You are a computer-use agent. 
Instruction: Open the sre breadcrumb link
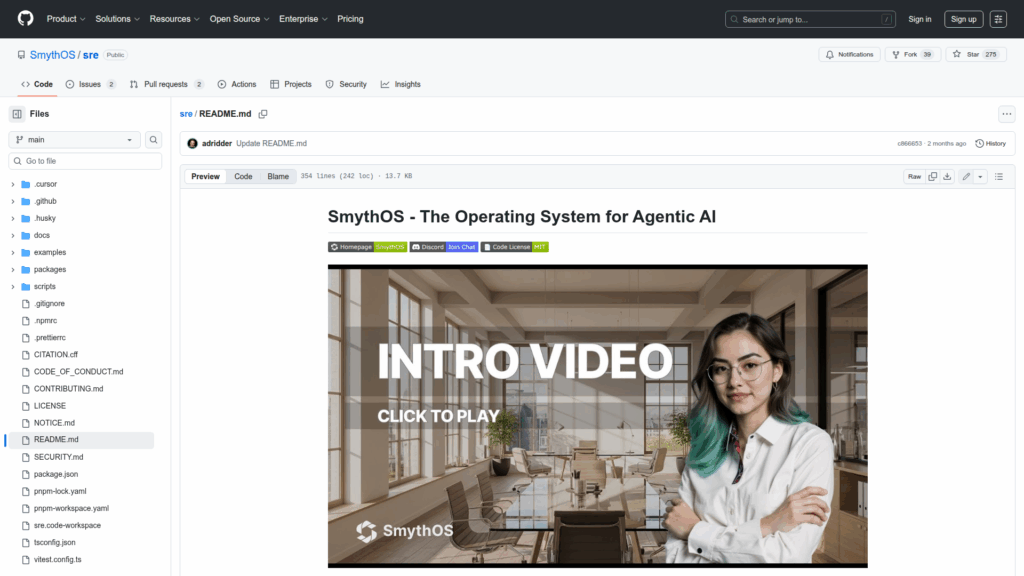click(185, 114)
